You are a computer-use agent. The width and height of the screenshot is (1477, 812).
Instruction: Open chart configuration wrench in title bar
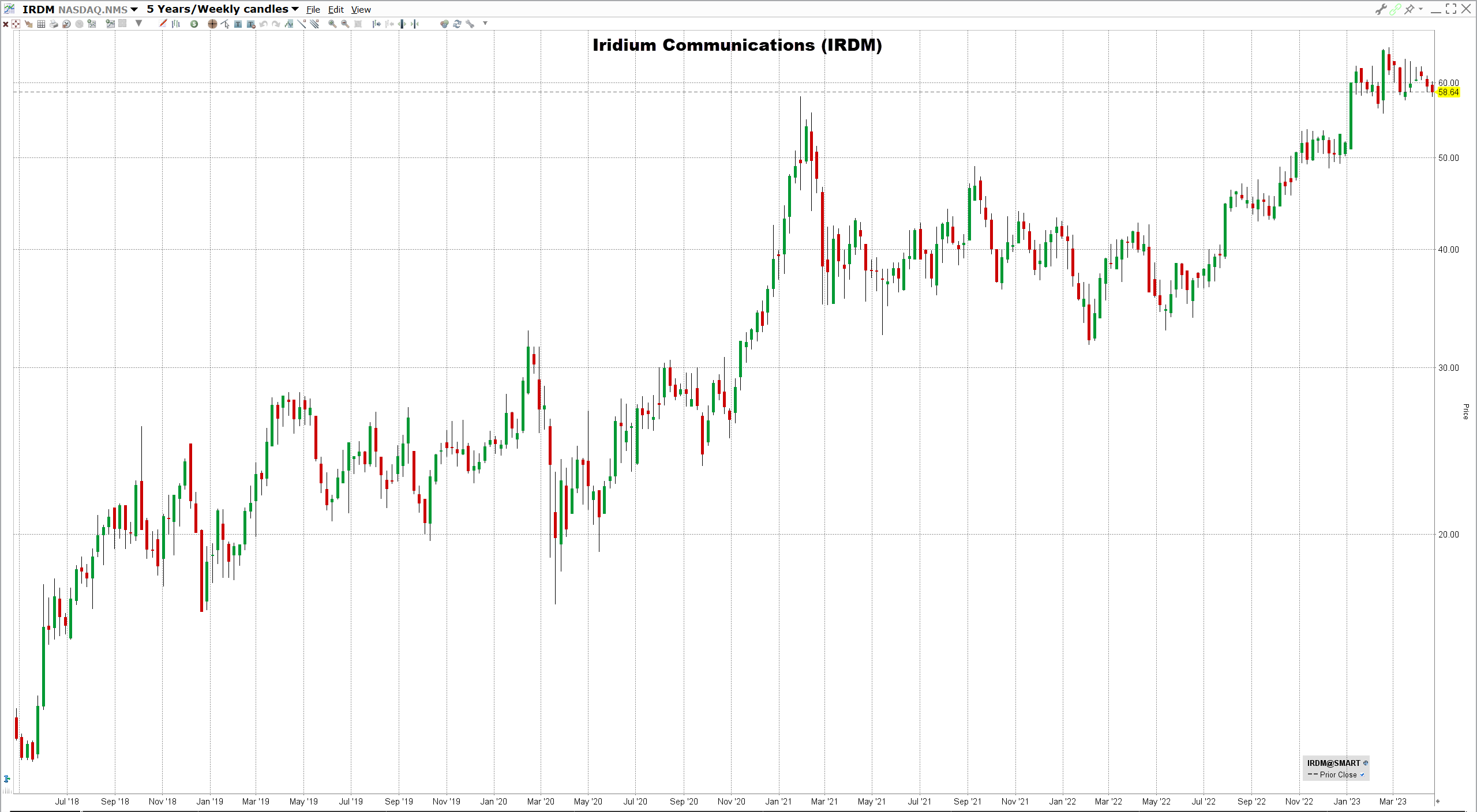point(1381,9)
